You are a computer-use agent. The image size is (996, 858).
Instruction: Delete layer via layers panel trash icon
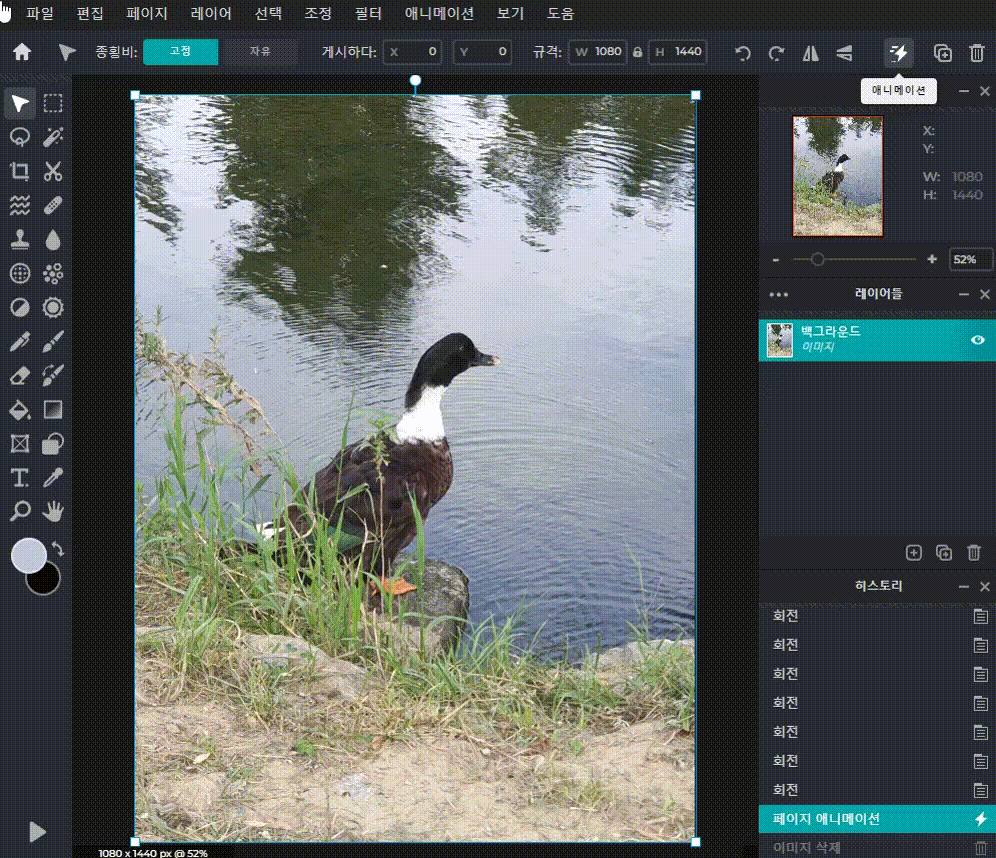point(974,553)
